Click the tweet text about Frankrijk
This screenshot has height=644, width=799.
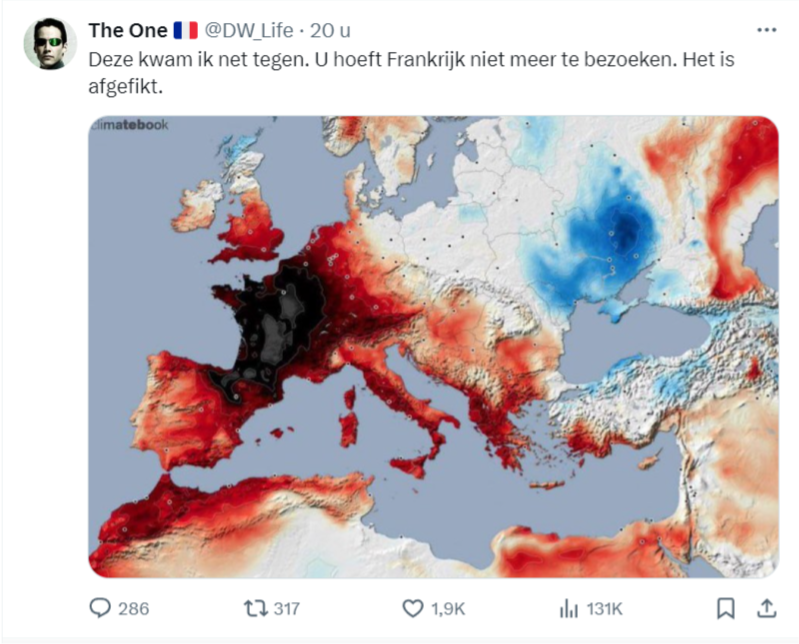411,73
